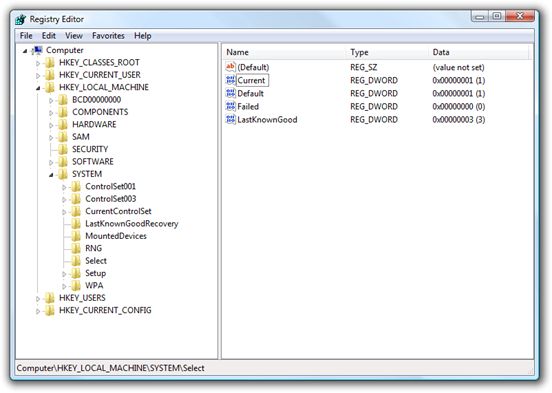Select the LastKnownGoodRecovery tree label
The width and height of the screenshot is (552, 393).
(132, 224)
